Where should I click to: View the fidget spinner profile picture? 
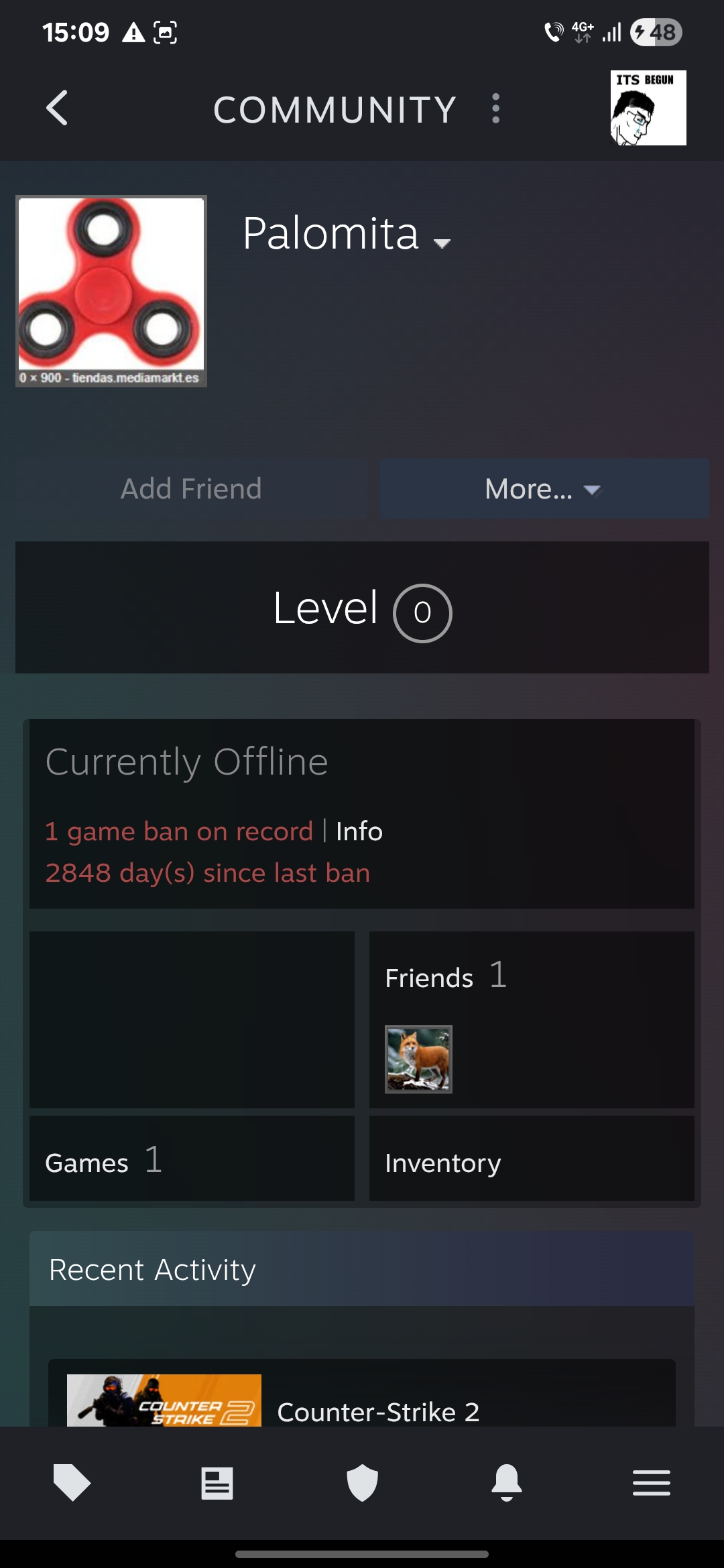pos(111,291)
